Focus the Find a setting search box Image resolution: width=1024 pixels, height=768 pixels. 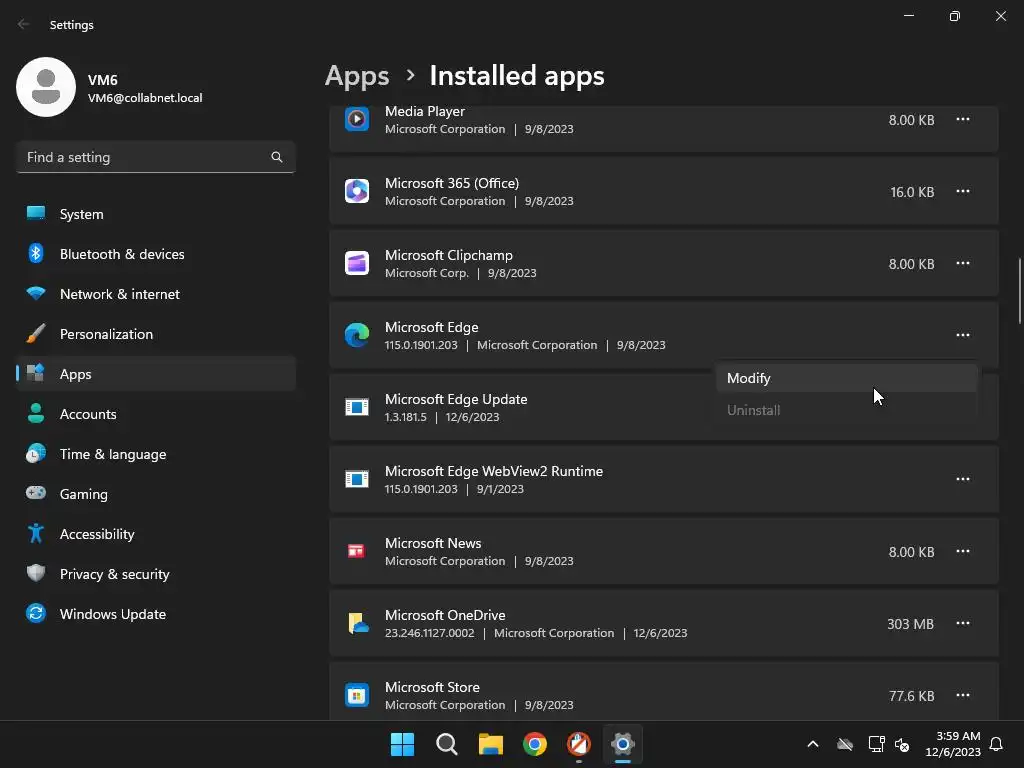[x=145, y=157]
